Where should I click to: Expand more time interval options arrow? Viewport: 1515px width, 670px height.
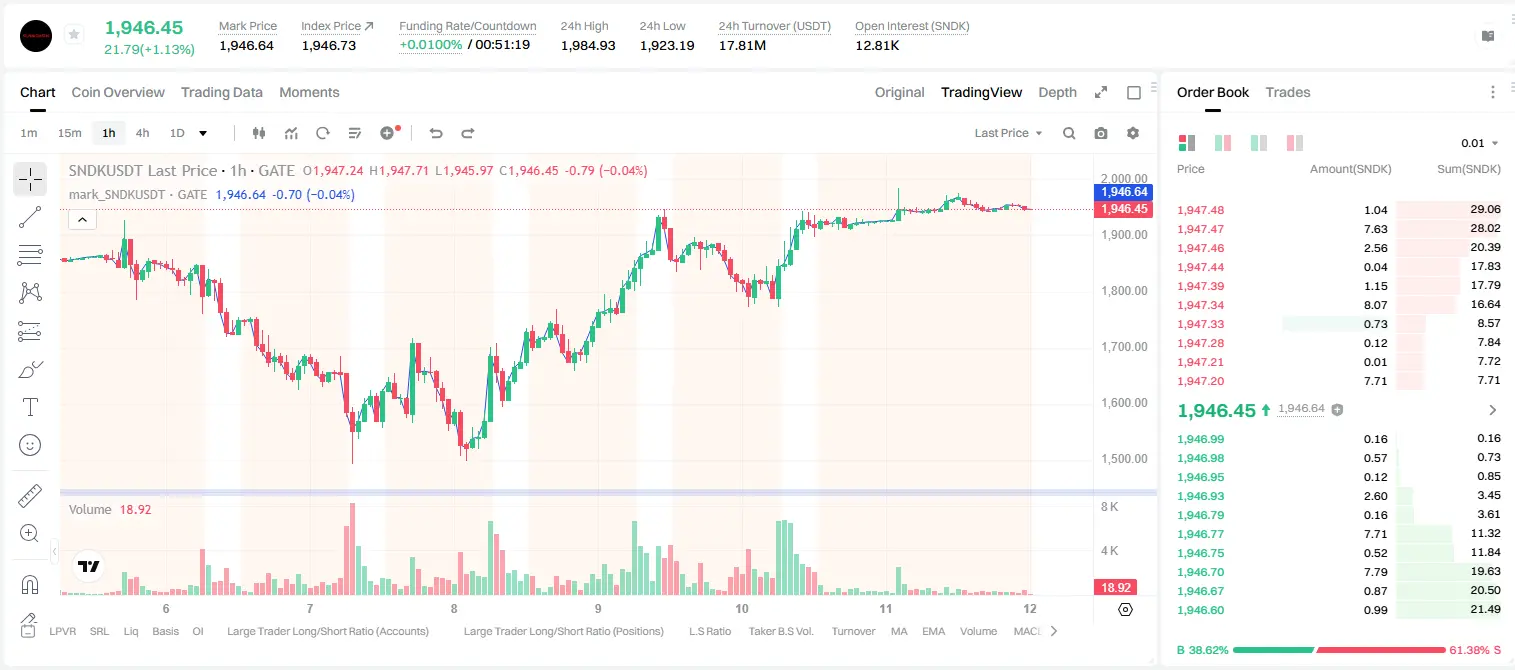(203, 133)
